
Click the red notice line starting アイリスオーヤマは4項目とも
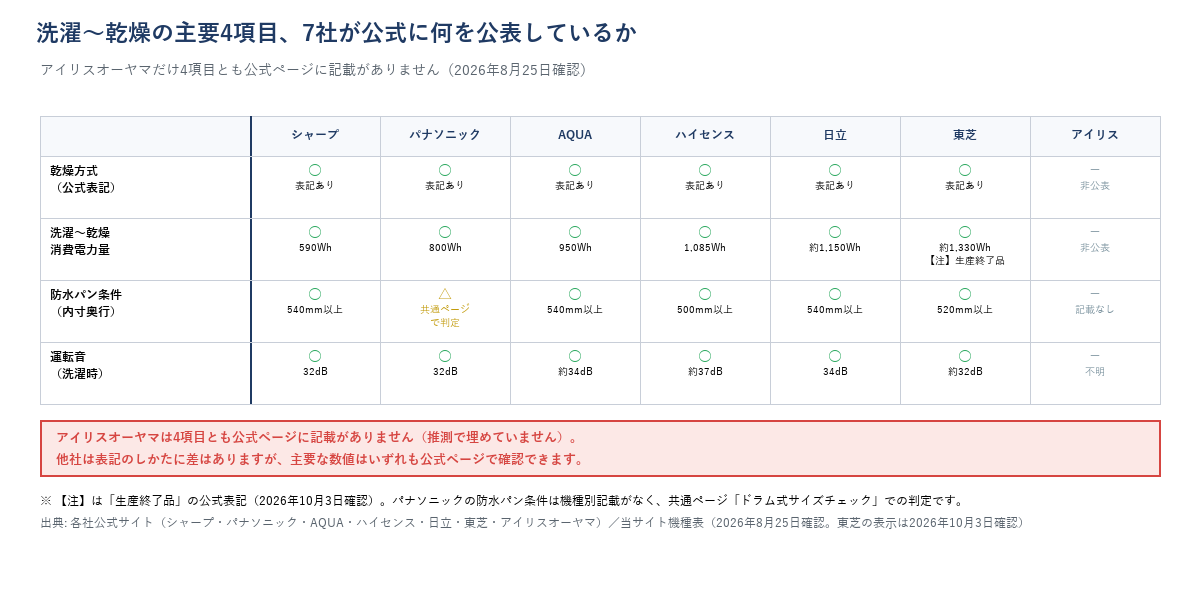pos(317,438)
